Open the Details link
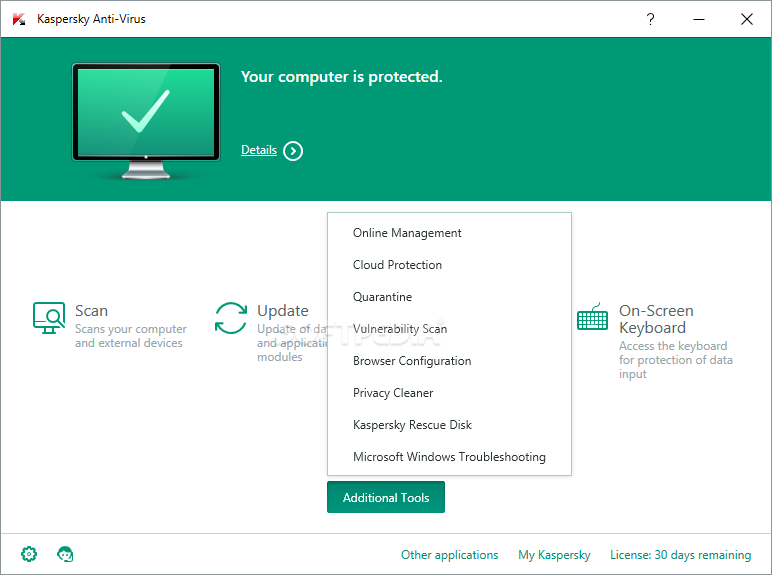 pos(259,150)
